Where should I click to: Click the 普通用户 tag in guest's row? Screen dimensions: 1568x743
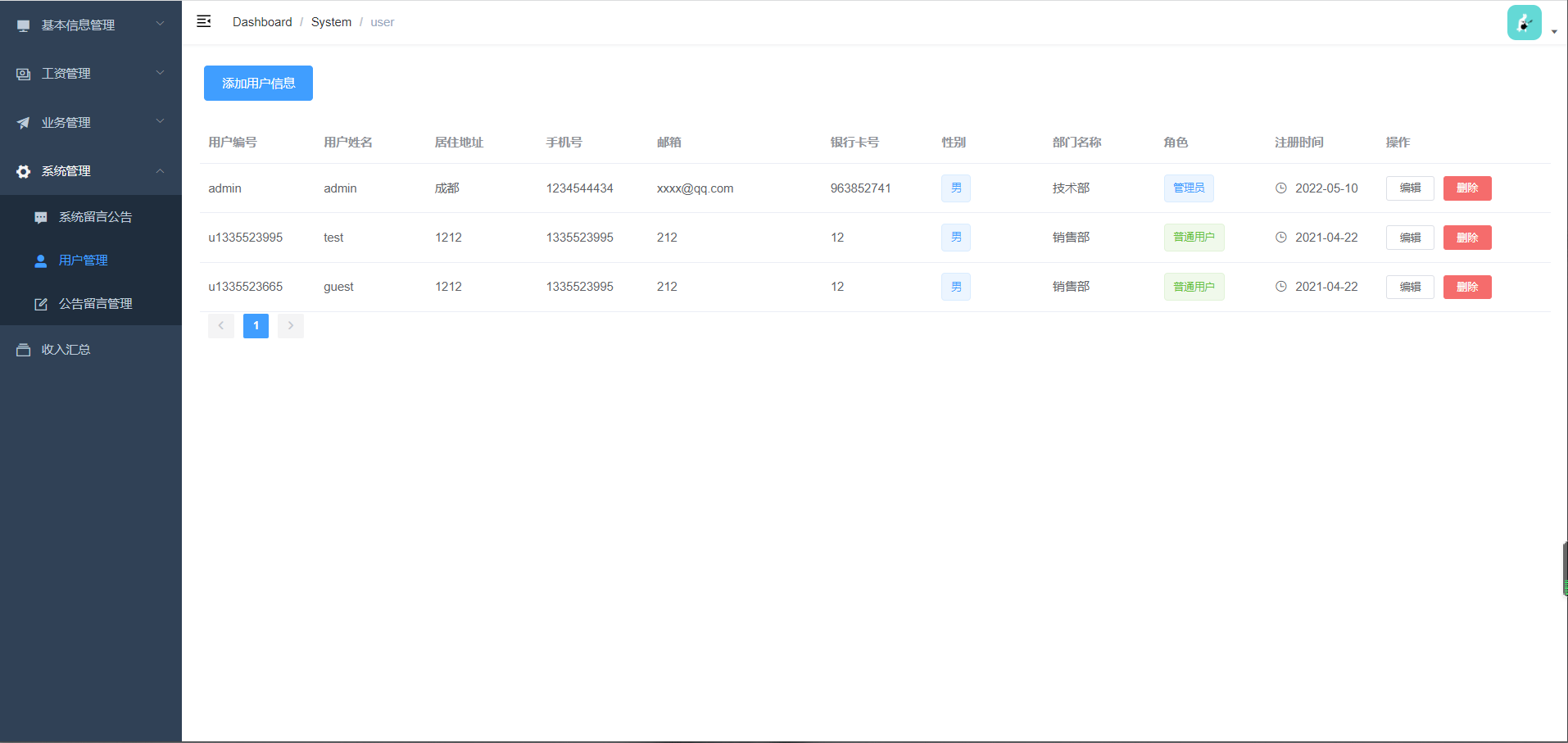(x=1194, y=287)
